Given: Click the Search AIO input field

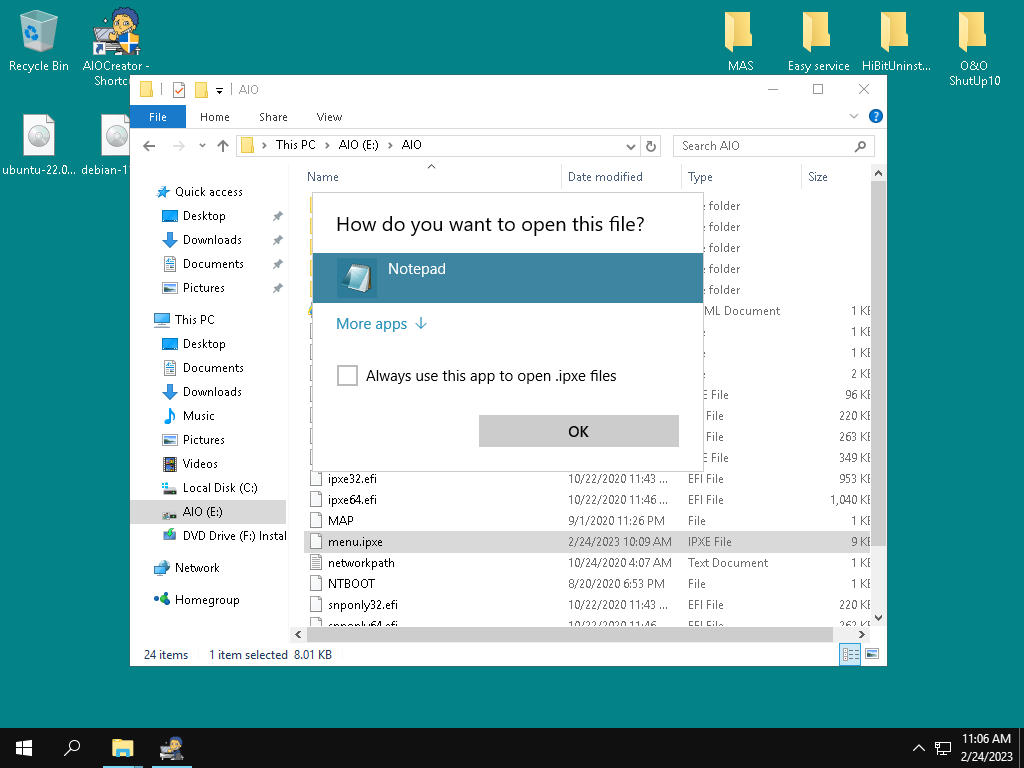Looking at the screenshot, I should 763,146.
